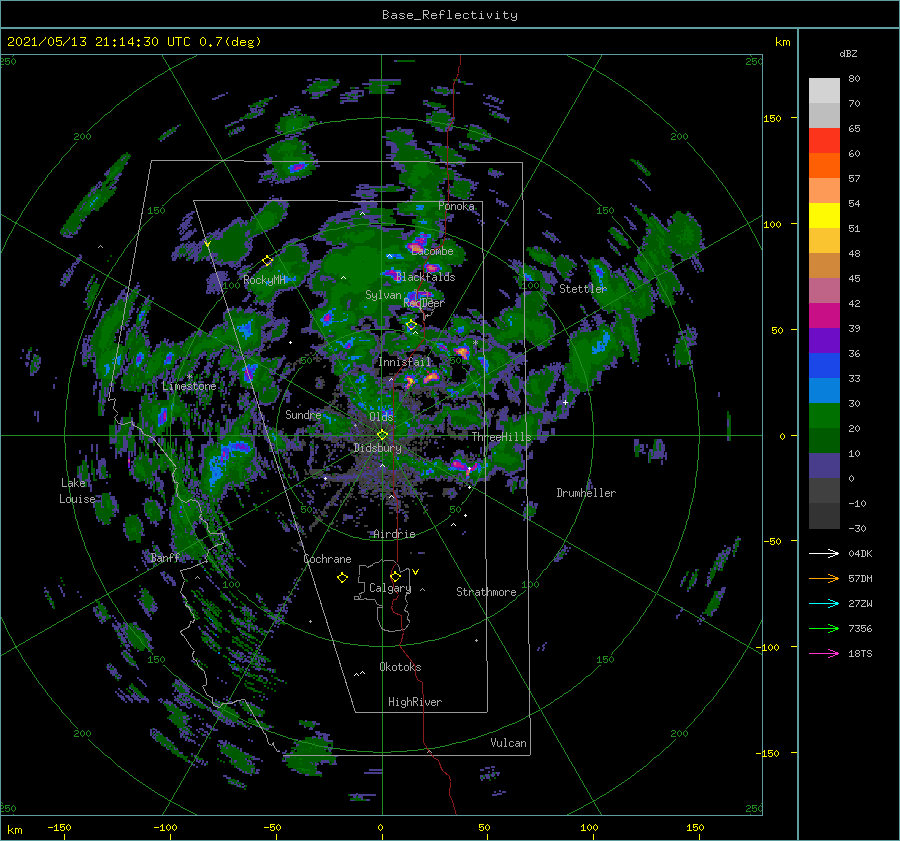Click the purple 36–39 dBZ swatch
The width and height of the screenshot is (900, 841).
click(x=824, y=340)
